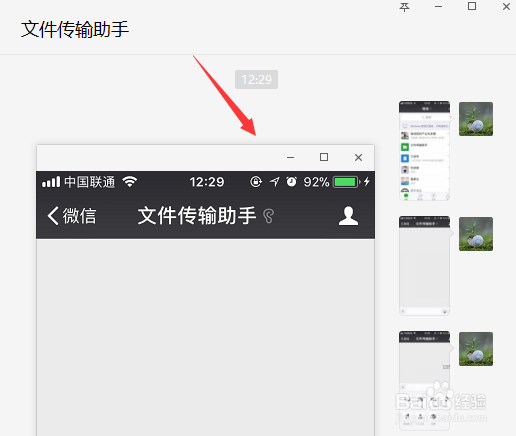Click the 文件传输助手 chat title at top
The image size is (516, 436).
tap(75, 29)
